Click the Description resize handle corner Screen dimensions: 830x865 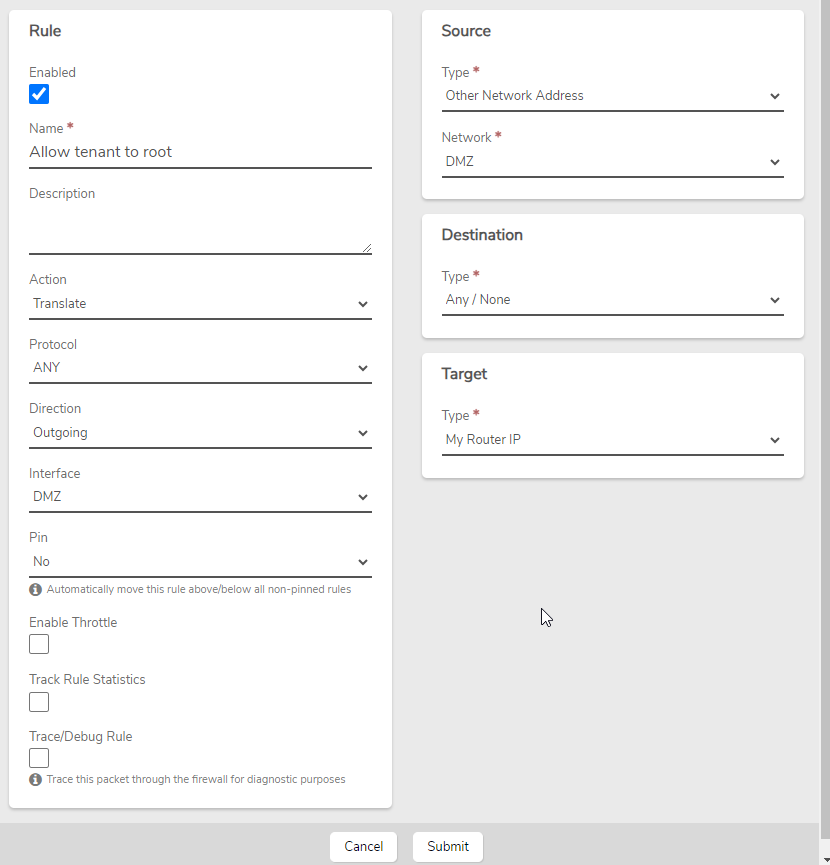coord(367,248)
